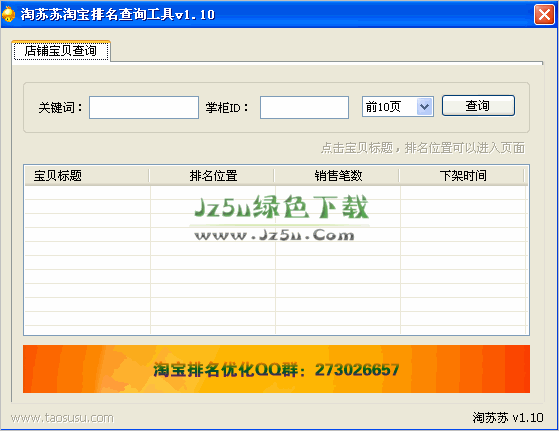The height and width of the screenshot is (431, 559).
Task: Click the hint text 点击宝贝标题，排名位置可以进入页面
Action: tap(423, 148)
